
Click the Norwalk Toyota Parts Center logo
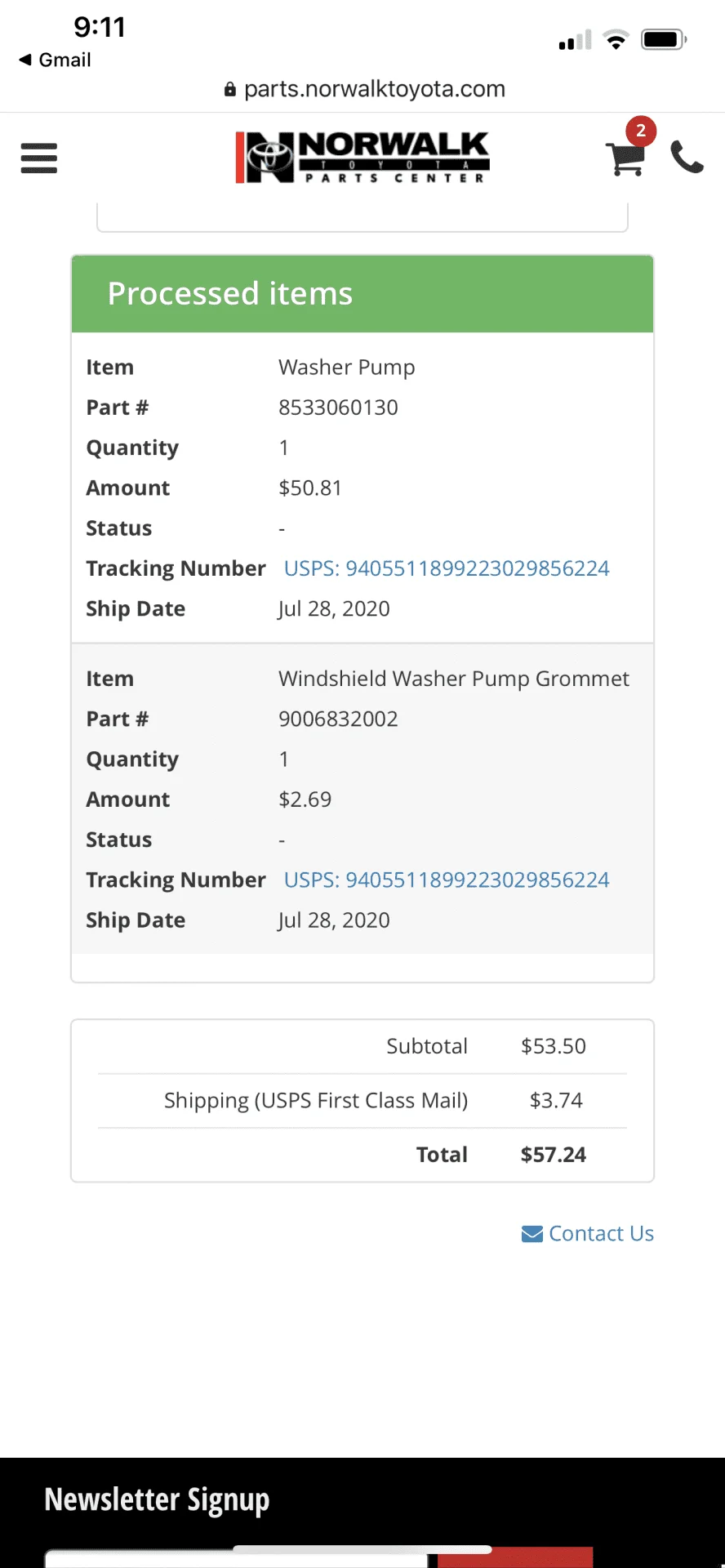coord(362,157)
